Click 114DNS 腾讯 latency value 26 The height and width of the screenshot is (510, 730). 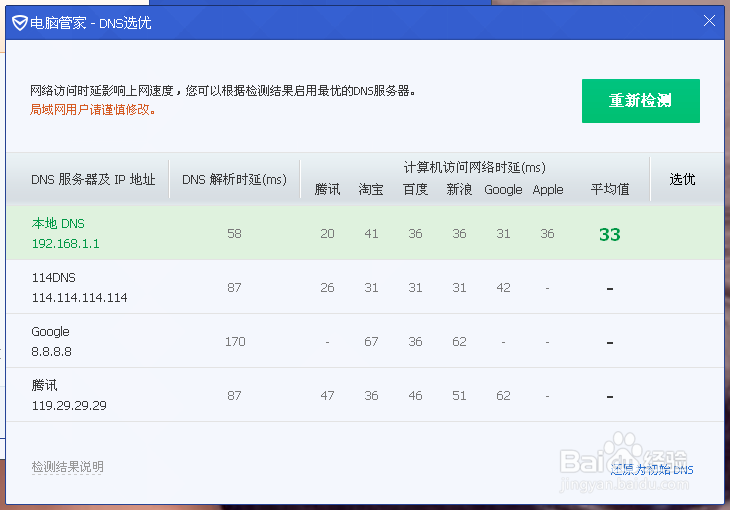click(x=327, y=287)
